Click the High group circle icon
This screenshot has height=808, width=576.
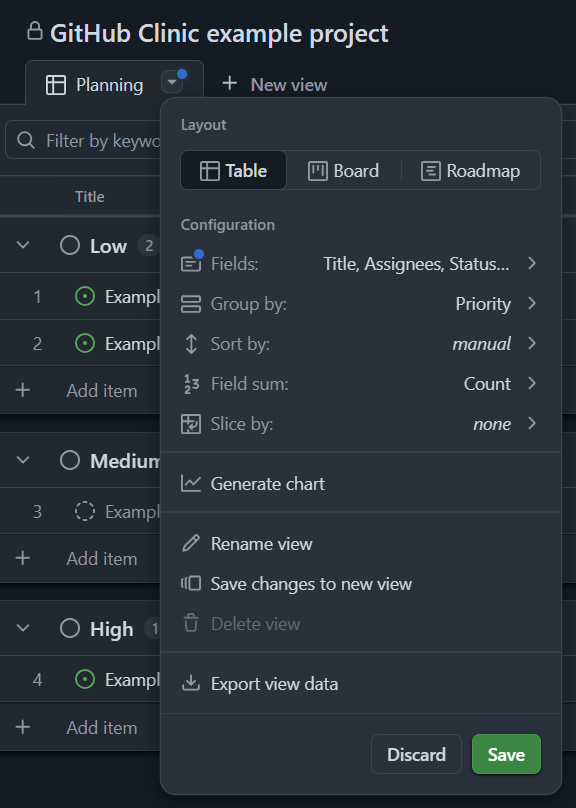[70, 628]
